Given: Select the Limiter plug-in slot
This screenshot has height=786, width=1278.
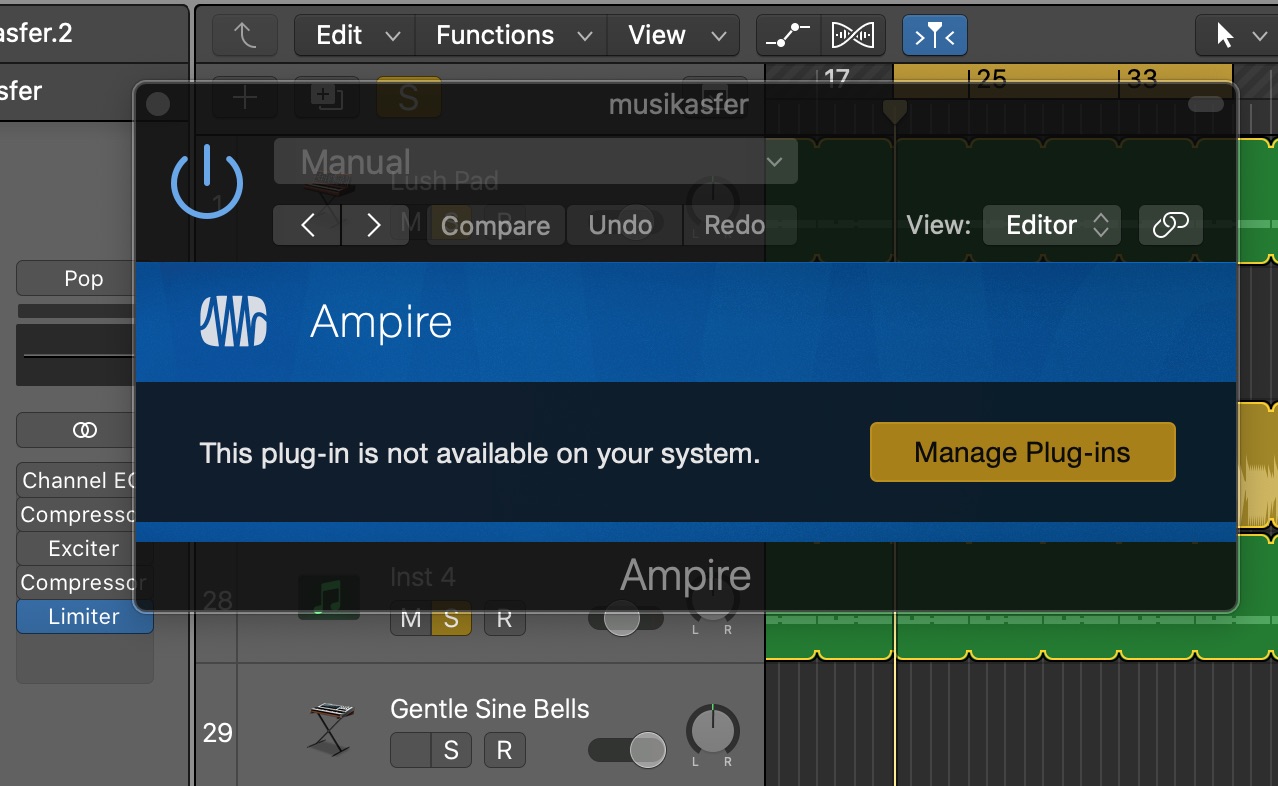Looking at the screenshot, I should point(84,617).
